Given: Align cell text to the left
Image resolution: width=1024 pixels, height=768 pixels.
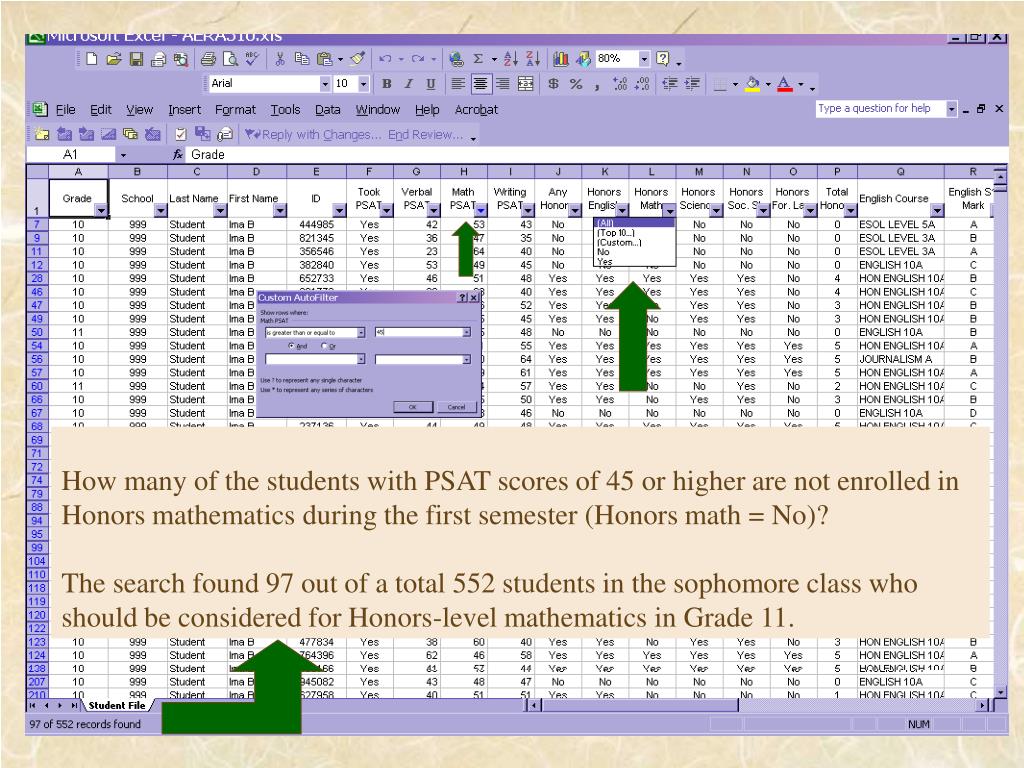Looking at the screenshot, I should (458, 84).
